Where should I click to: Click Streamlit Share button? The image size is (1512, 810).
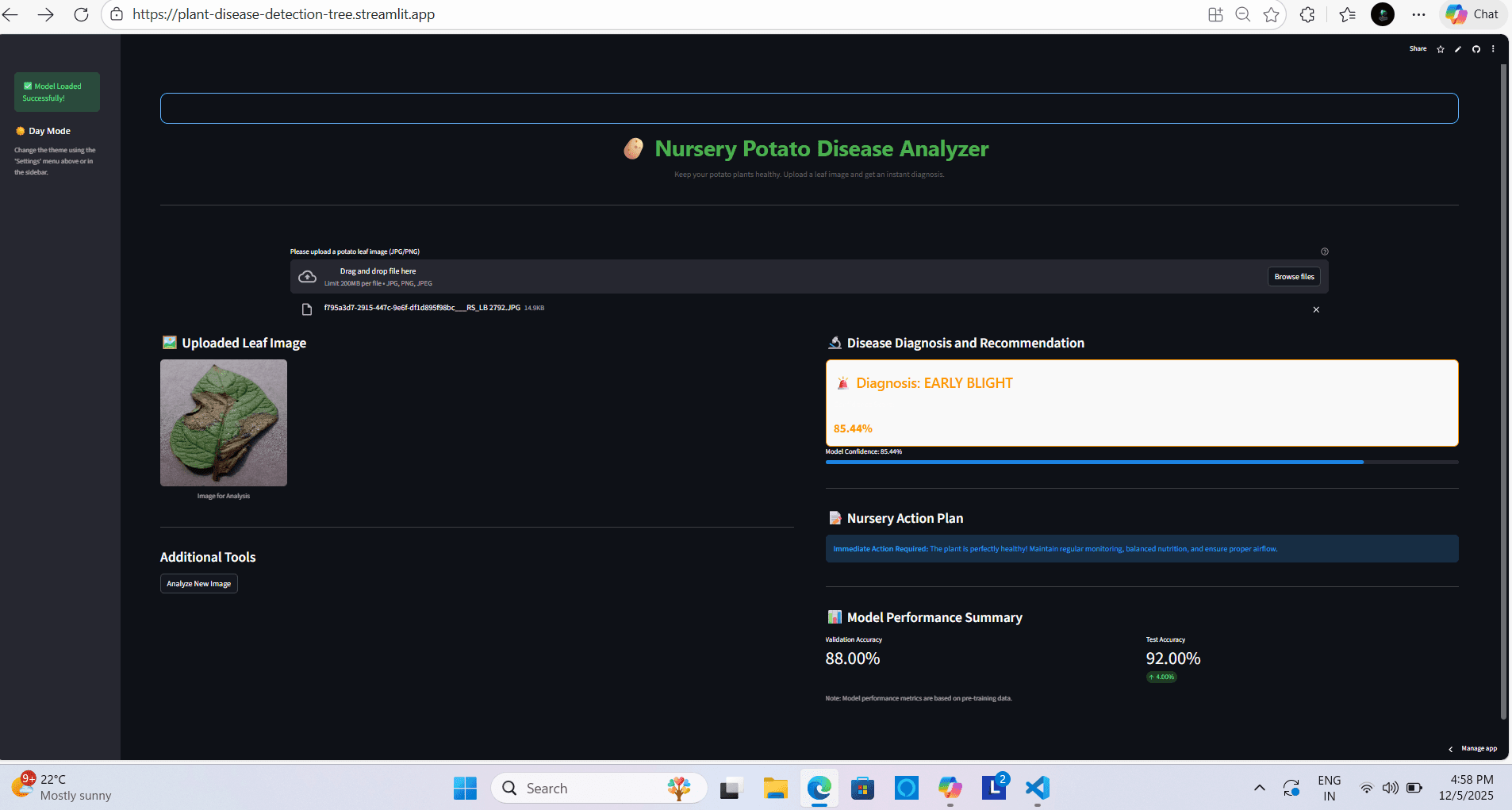point(1418,48)
